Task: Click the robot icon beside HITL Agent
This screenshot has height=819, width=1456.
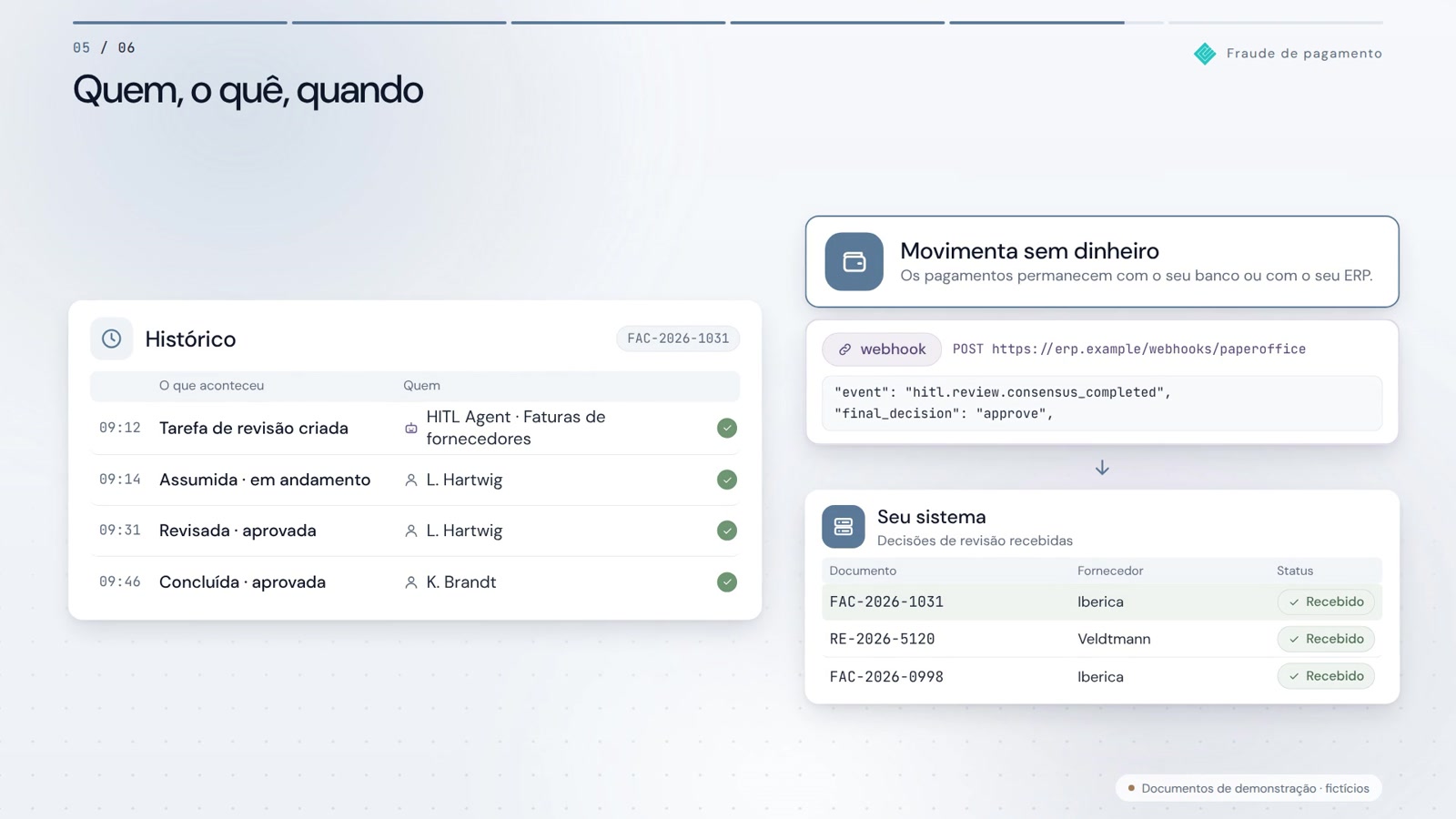Action: coord(411,429)
